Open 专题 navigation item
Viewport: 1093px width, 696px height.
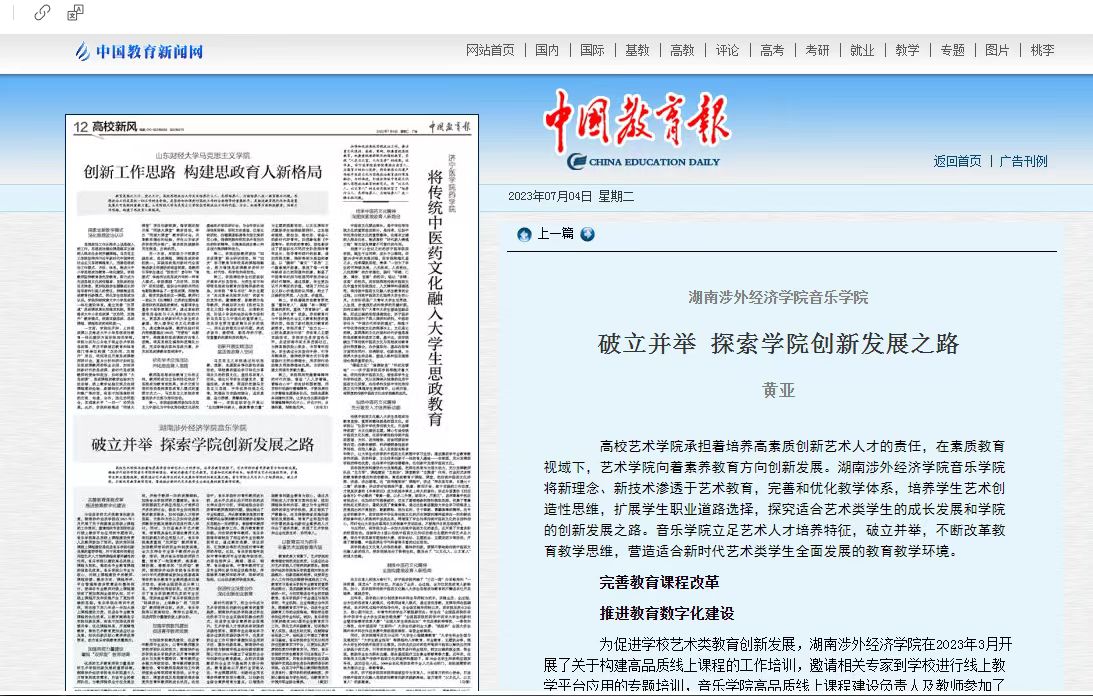tap(953, 50)
